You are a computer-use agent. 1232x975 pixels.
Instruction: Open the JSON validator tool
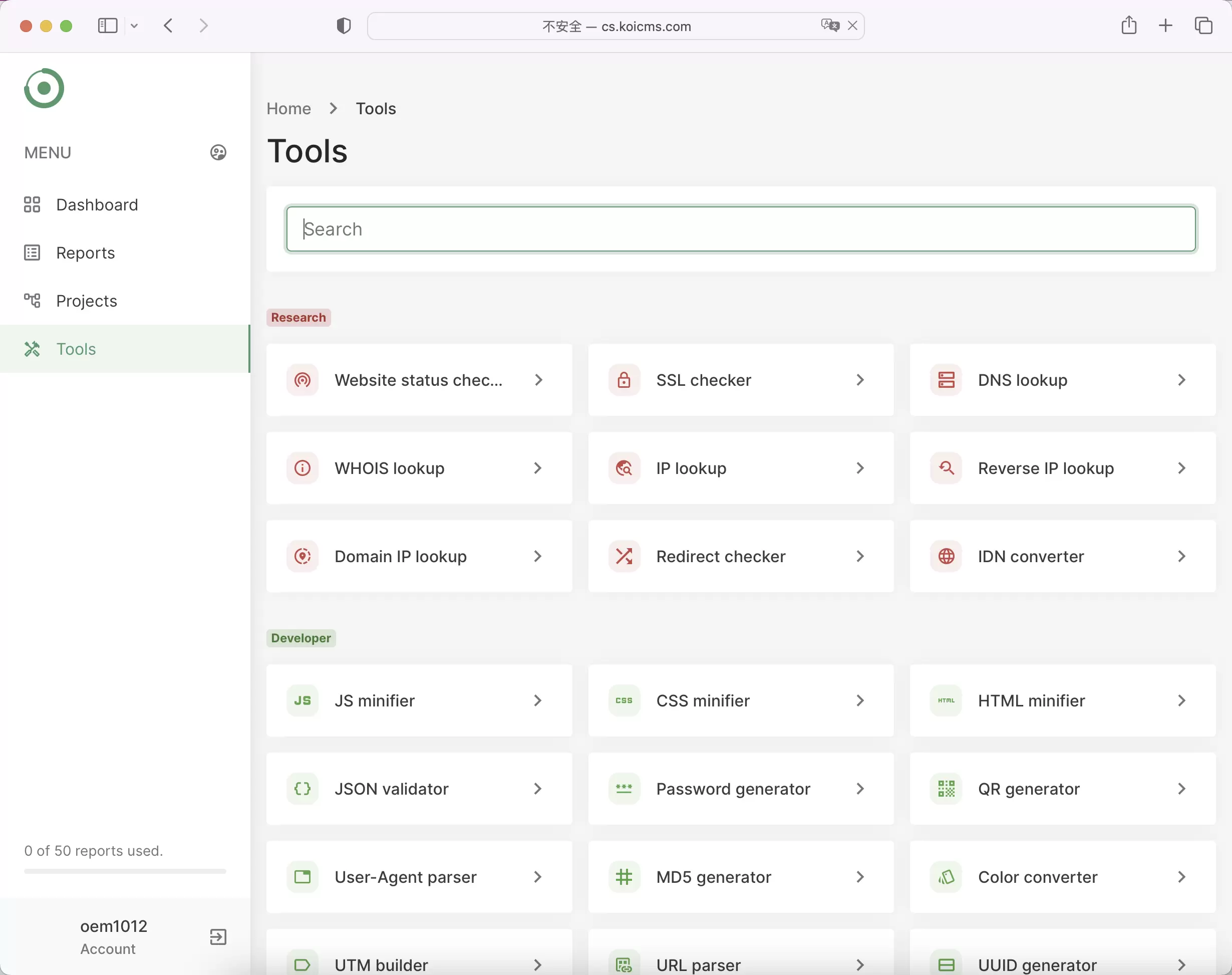tap(419, 788)
